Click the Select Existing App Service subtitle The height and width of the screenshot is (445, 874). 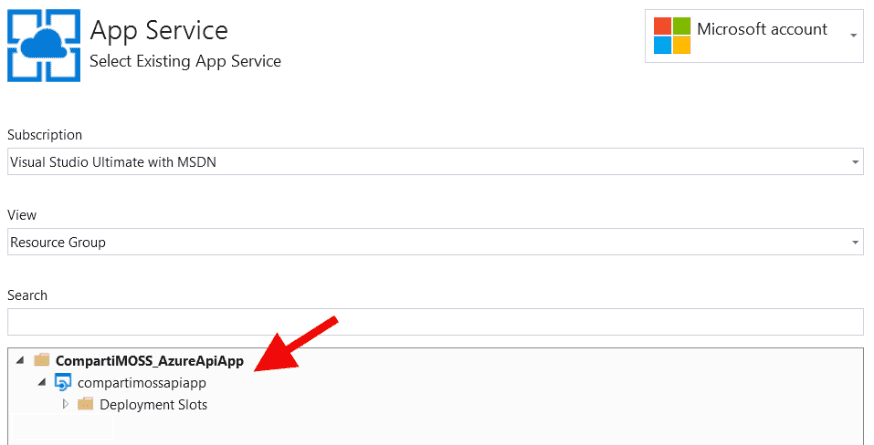[185, 61]
